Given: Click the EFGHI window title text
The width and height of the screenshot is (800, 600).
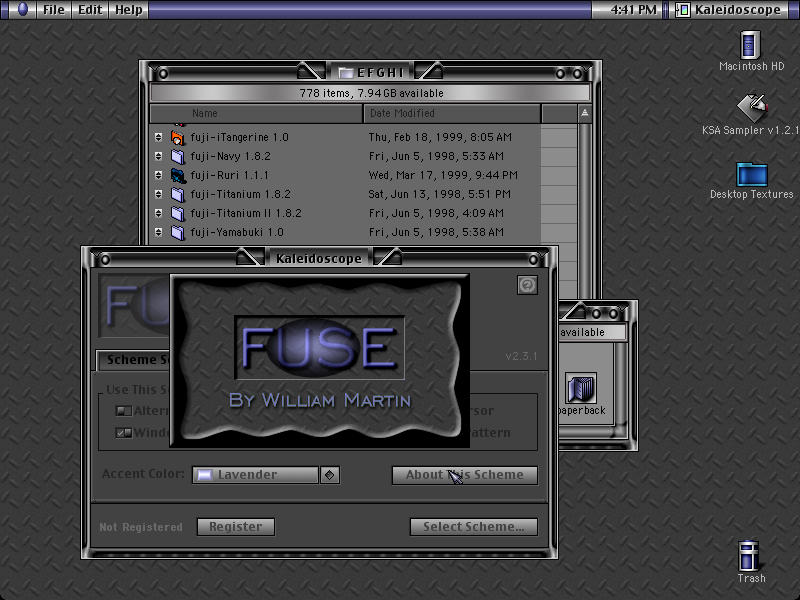Looking at the screenshot, I should coord(381,73).
